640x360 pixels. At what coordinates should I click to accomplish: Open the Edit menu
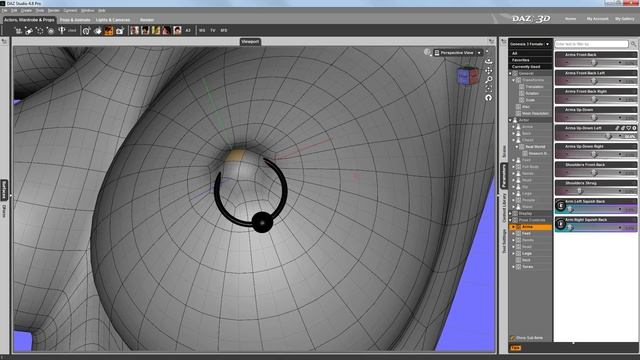point(14,10)
